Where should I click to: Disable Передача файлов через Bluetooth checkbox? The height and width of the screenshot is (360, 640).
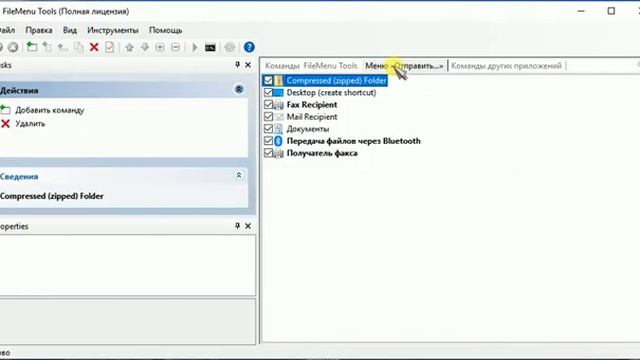pos(268,141)
